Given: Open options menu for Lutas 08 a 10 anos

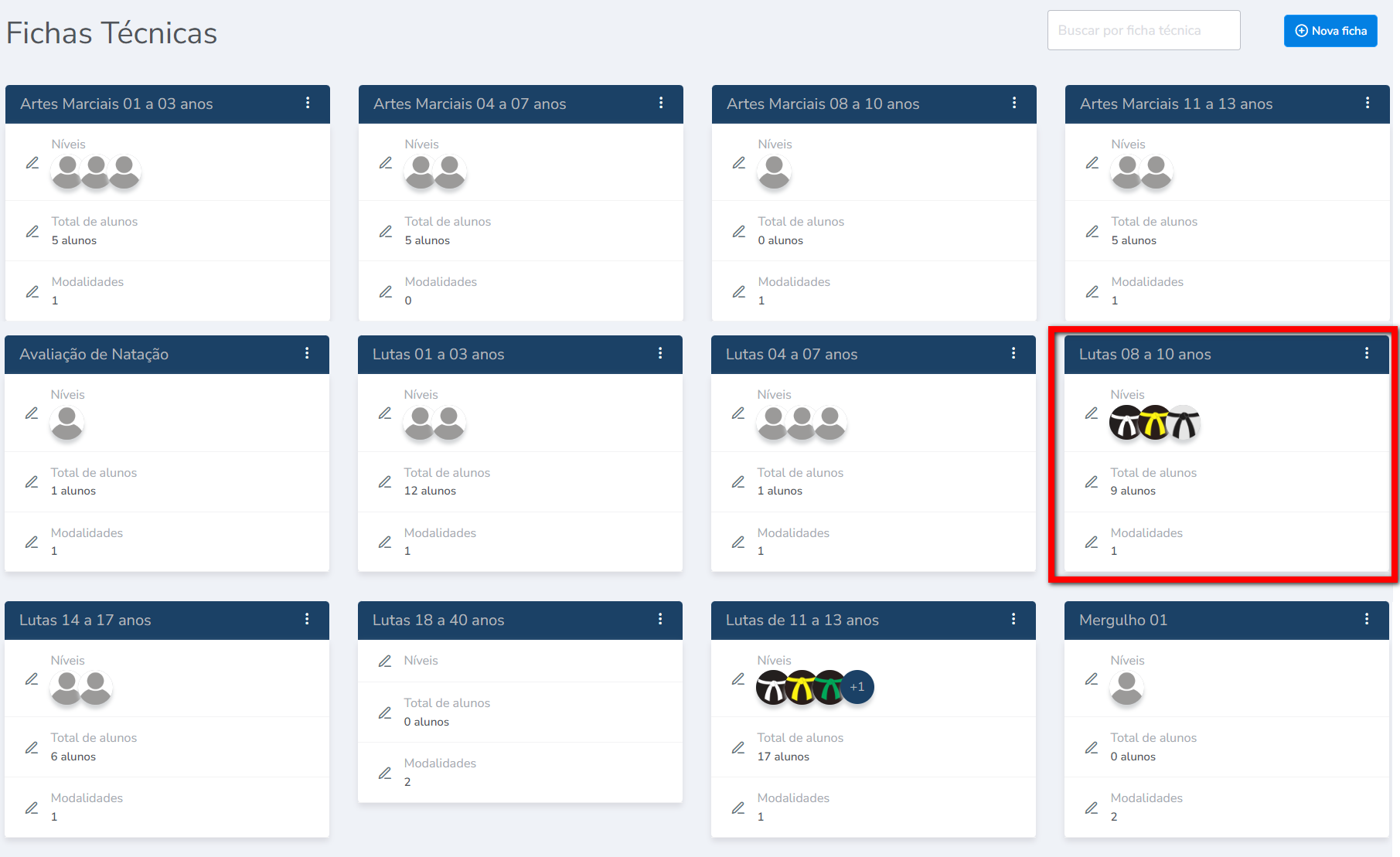Looking at the screenshot, I should (x=1367, y=353).
